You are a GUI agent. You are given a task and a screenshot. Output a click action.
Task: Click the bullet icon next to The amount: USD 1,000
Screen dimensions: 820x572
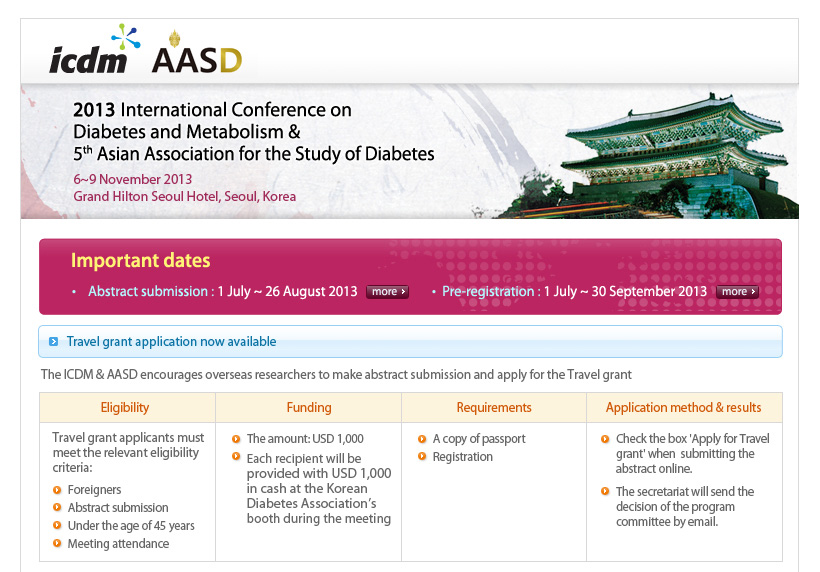235,439
